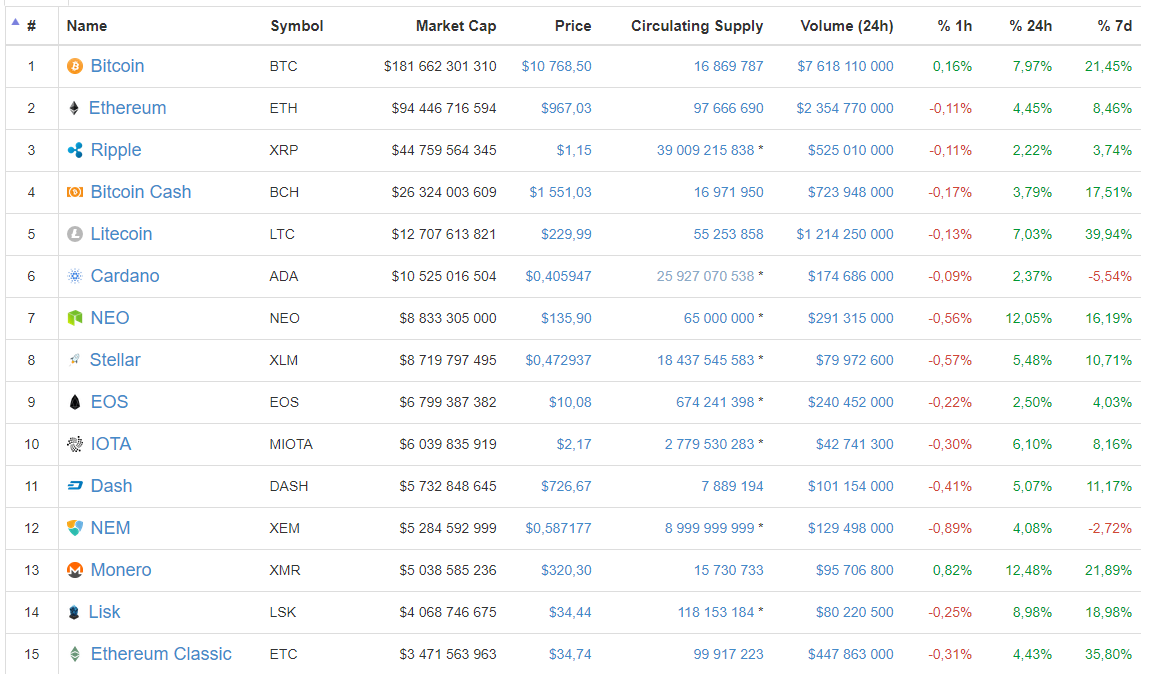Click the IOTA logo icon
The width and height of the screenshot is (1158, 674).
point(75,444)
